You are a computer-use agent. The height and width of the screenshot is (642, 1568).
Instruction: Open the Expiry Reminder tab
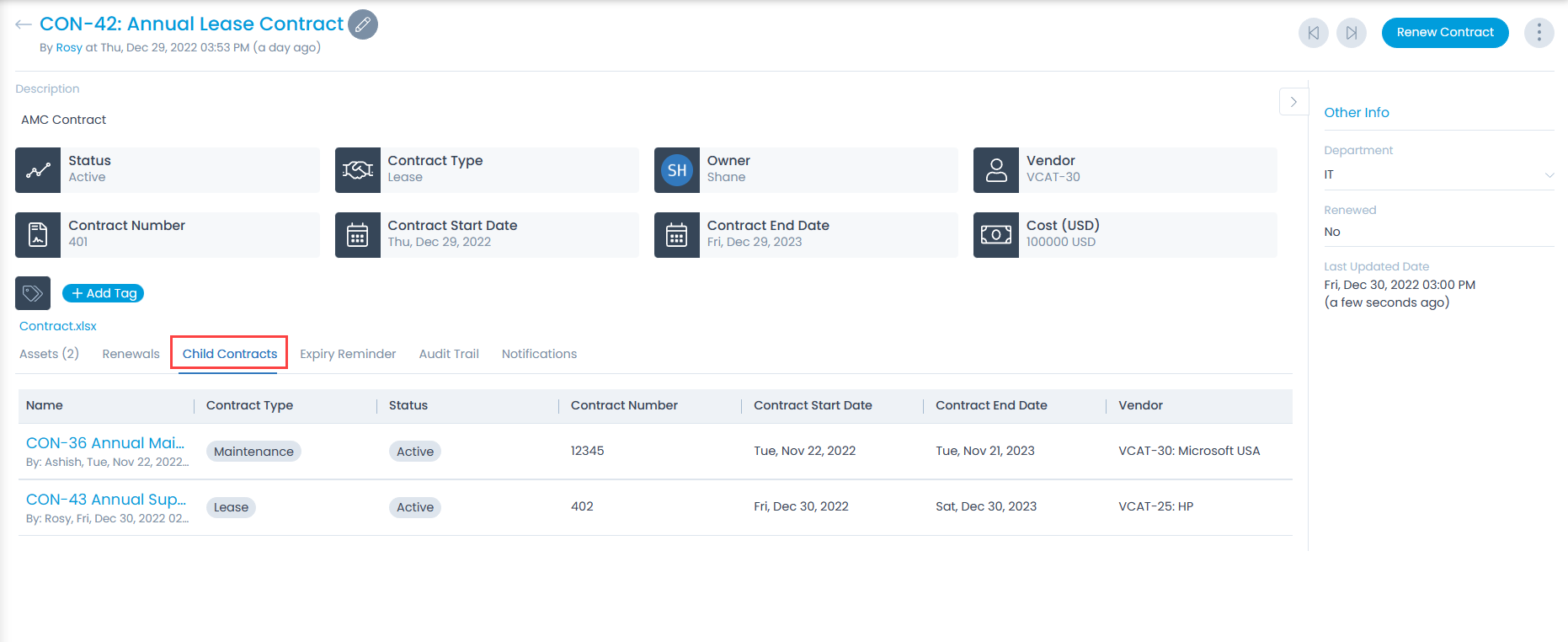[x=348, y=354]
